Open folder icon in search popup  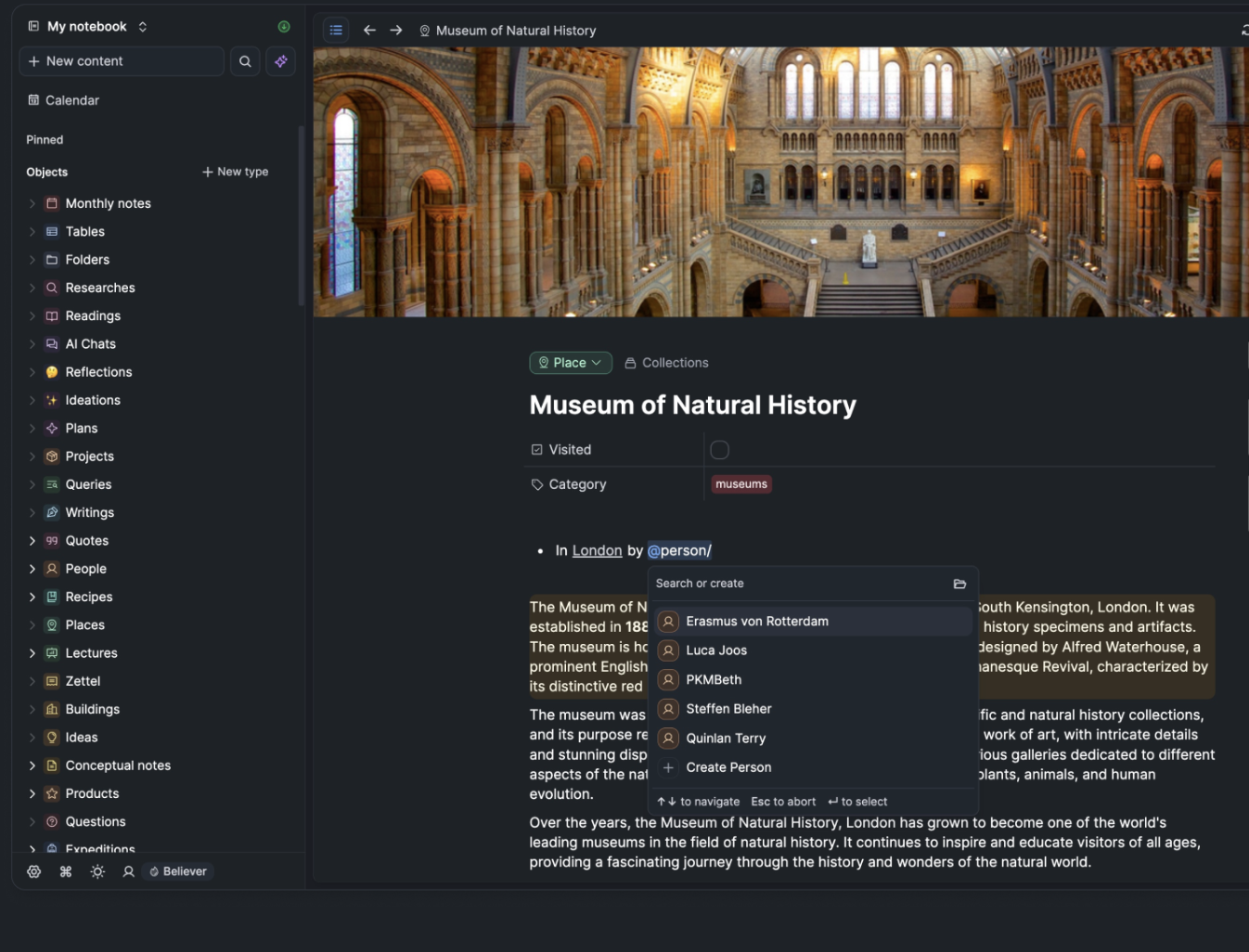[959, 584]
